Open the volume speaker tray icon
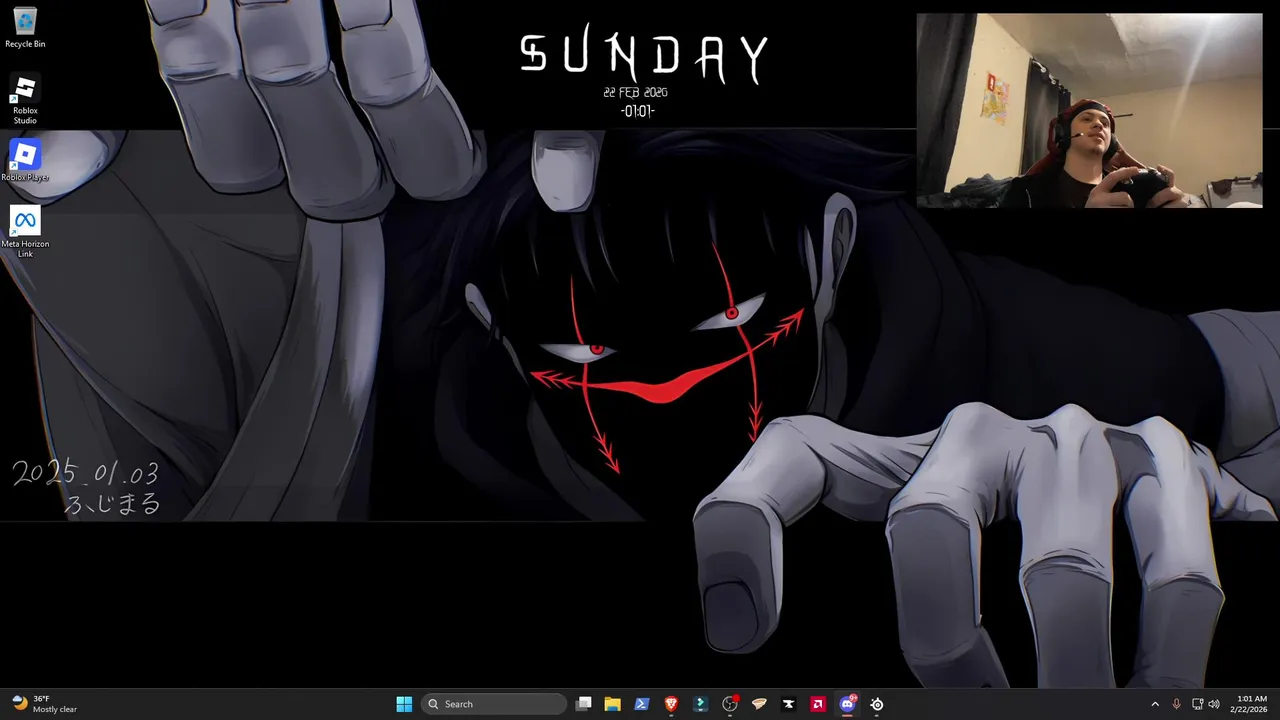The image size is (1280, 720). [1214, 704]
